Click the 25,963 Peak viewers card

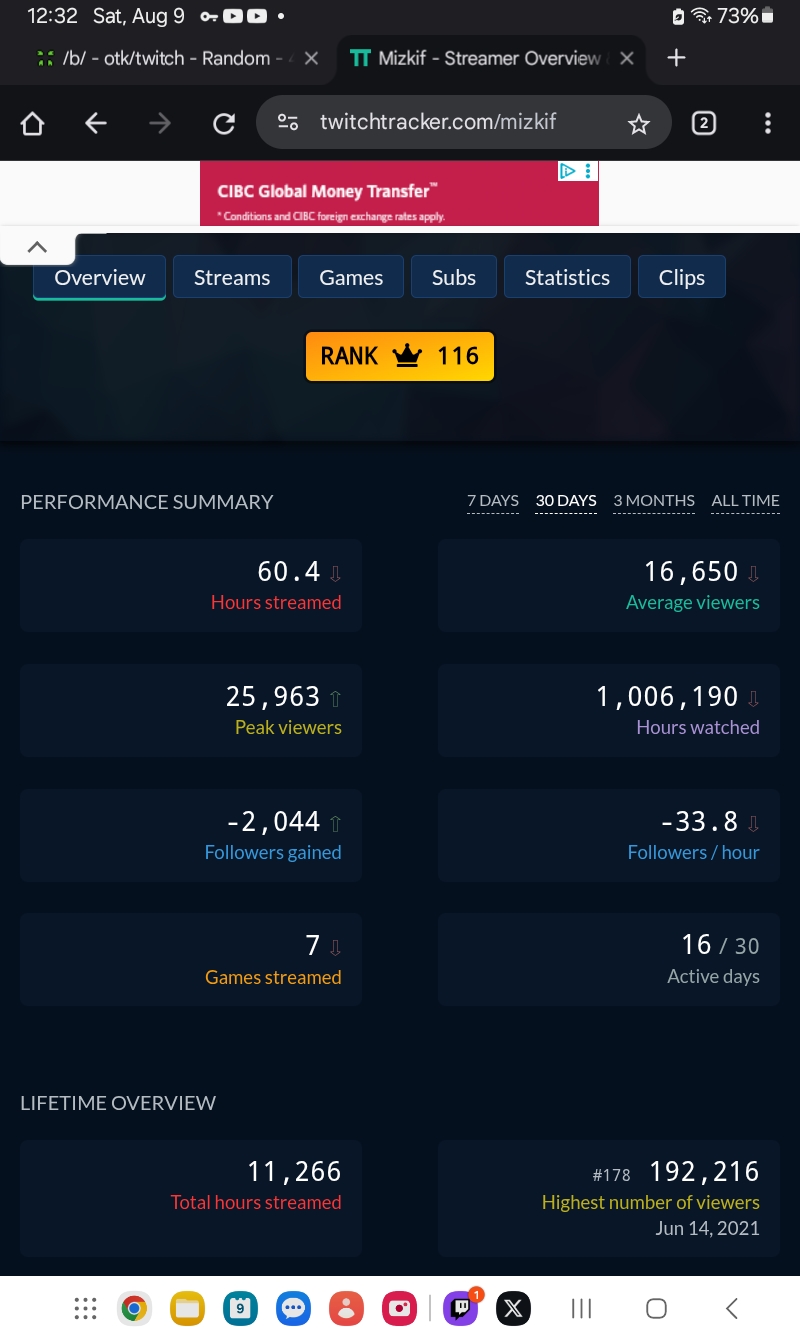191,710
